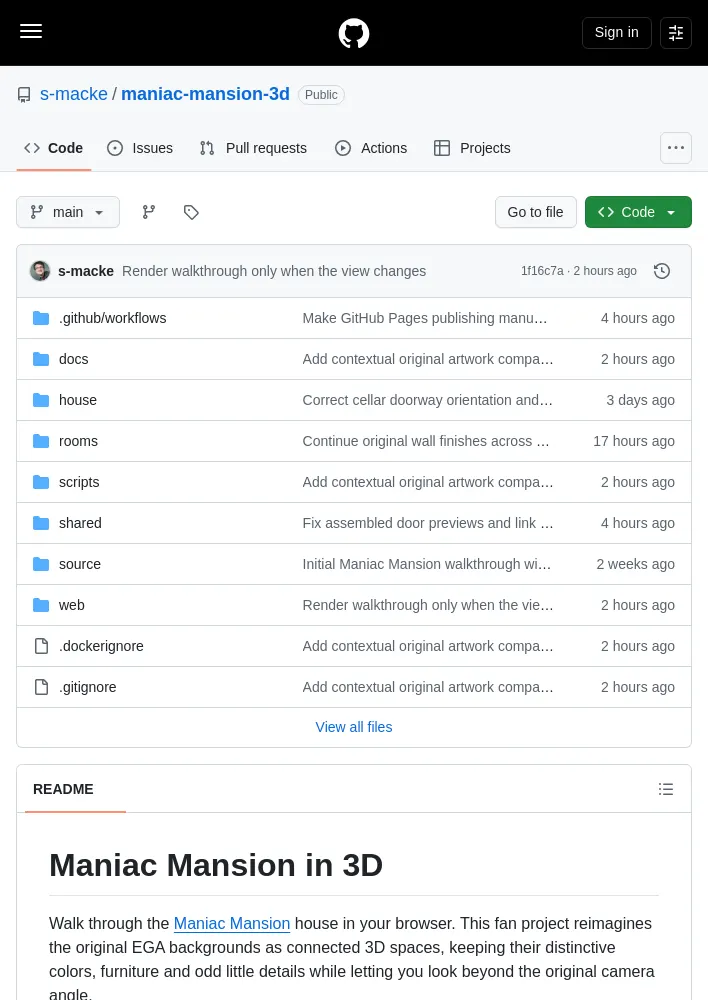Open the .gitignore file

[87, 687]
